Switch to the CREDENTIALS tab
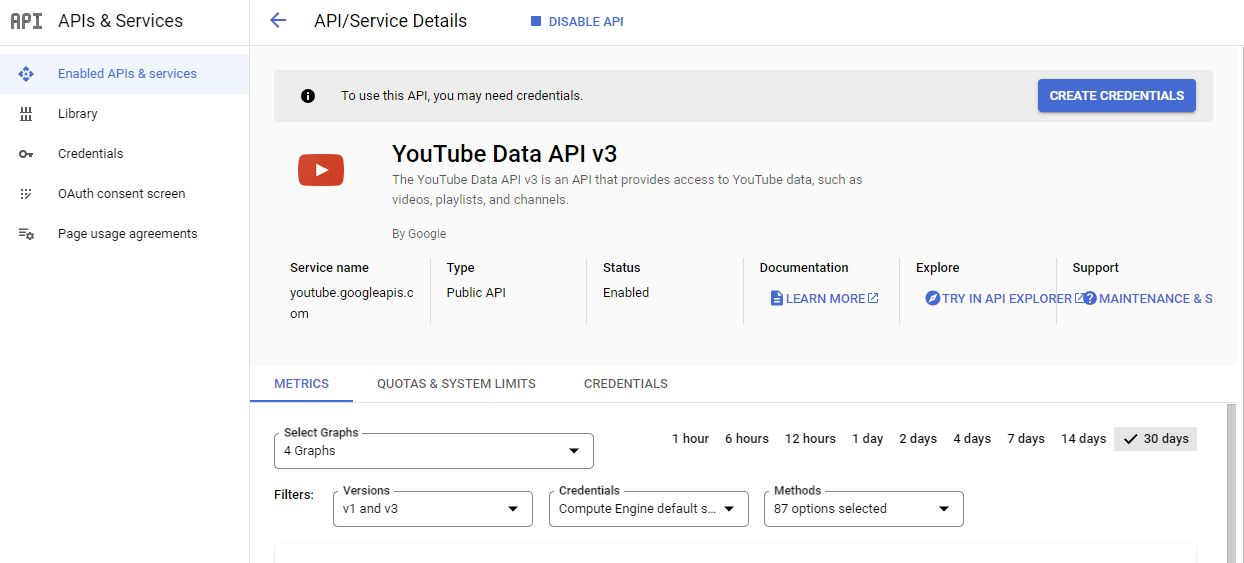Screen dimensions: 1244x563 (x=626, y=384)
